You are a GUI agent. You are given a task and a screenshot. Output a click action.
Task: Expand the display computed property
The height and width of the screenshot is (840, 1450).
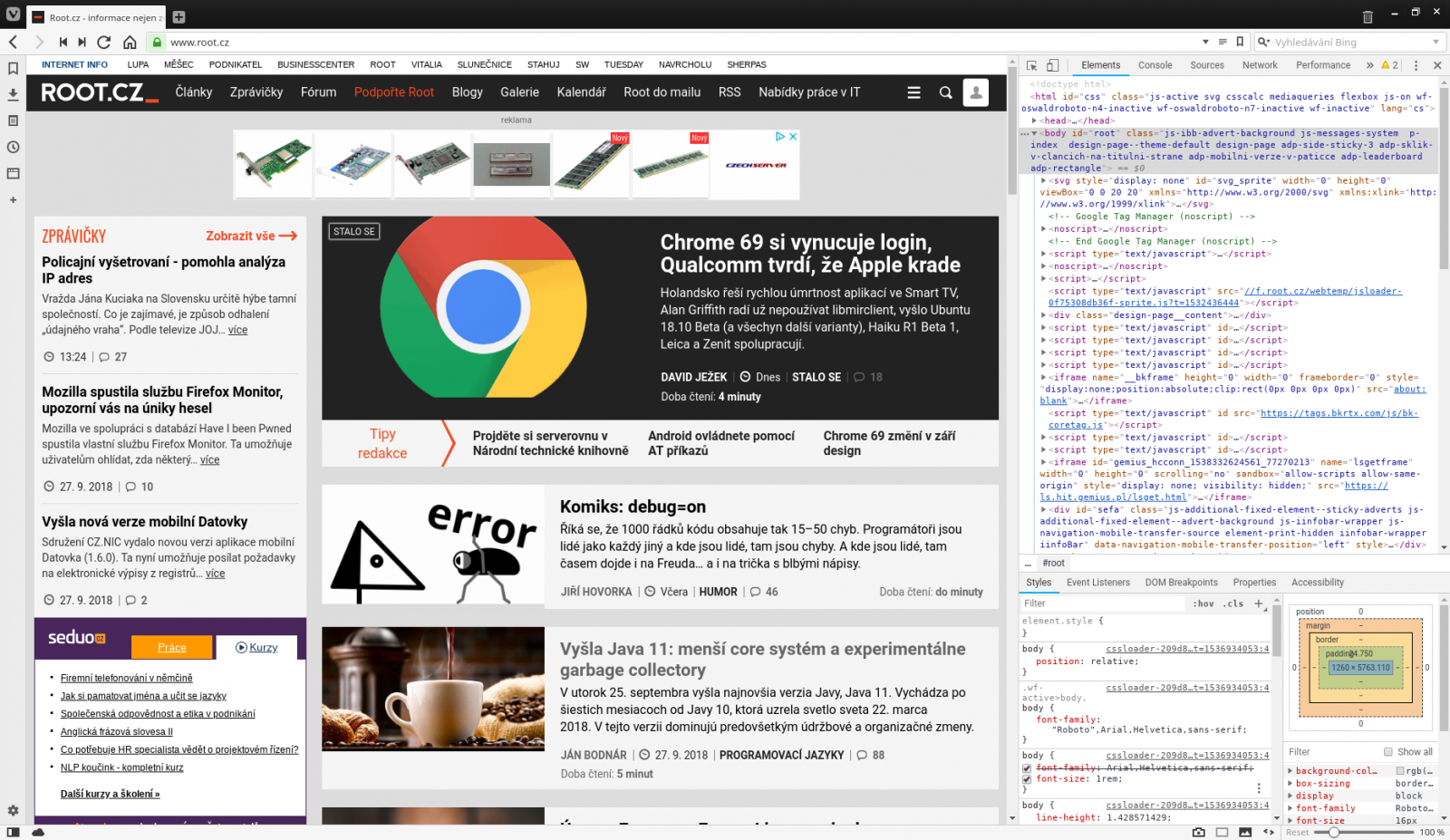click(x=1290, y=797)
